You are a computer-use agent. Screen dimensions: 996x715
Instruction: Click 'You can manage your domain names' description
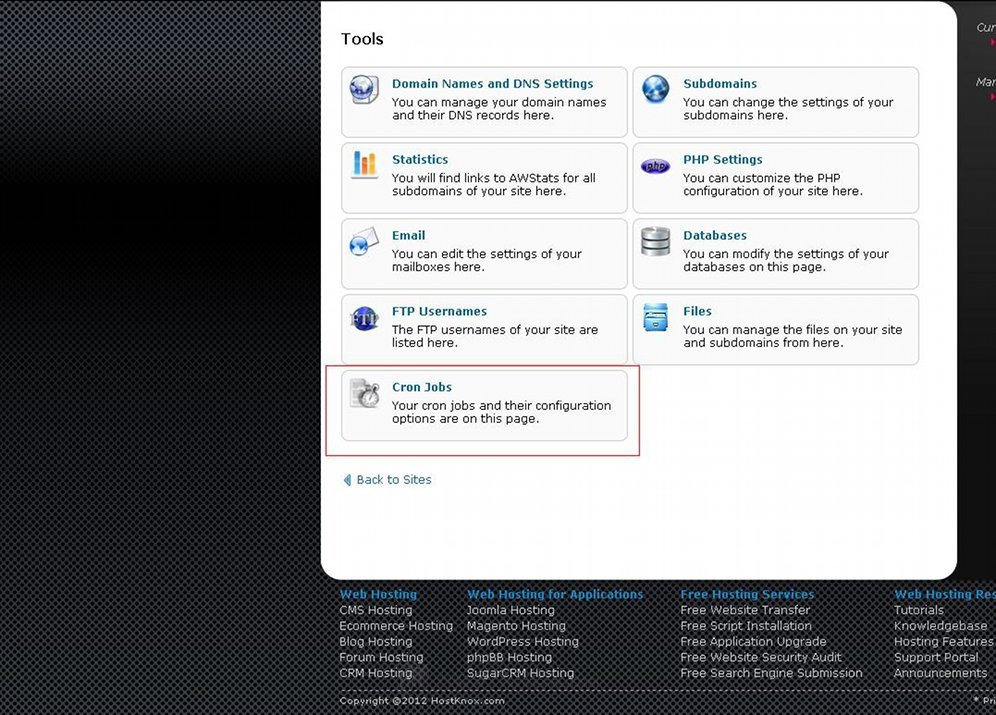click(499, 109)
